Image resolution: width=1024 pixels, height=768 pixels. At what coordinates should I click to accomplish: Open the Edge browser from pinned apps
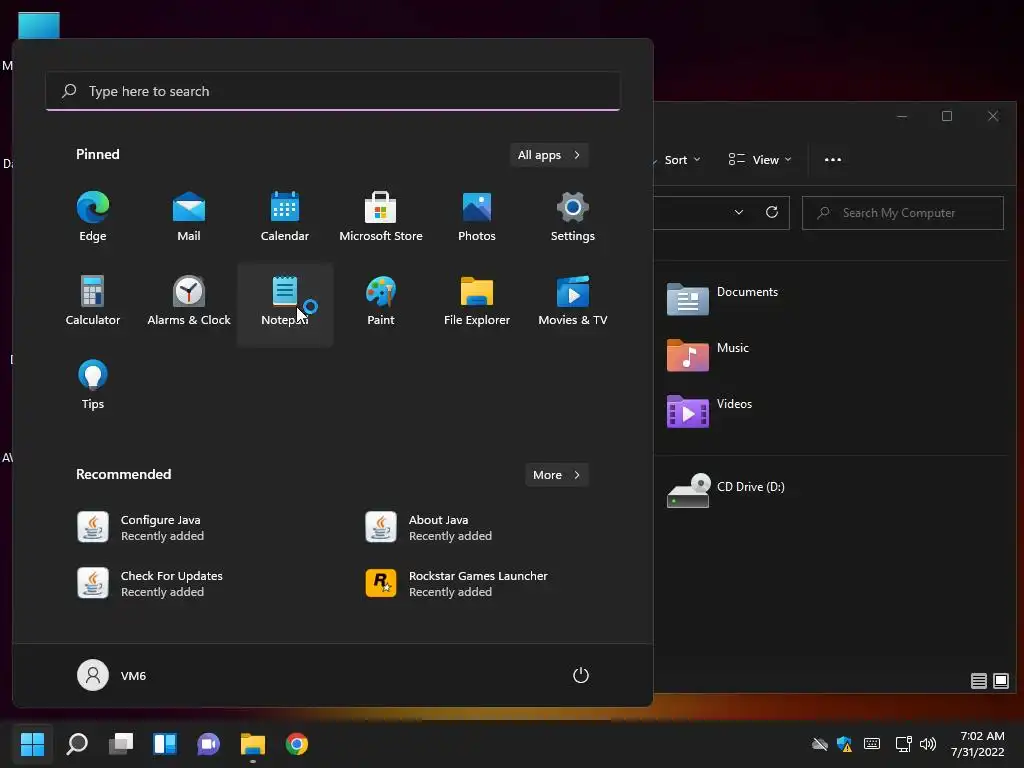point(93,217)
